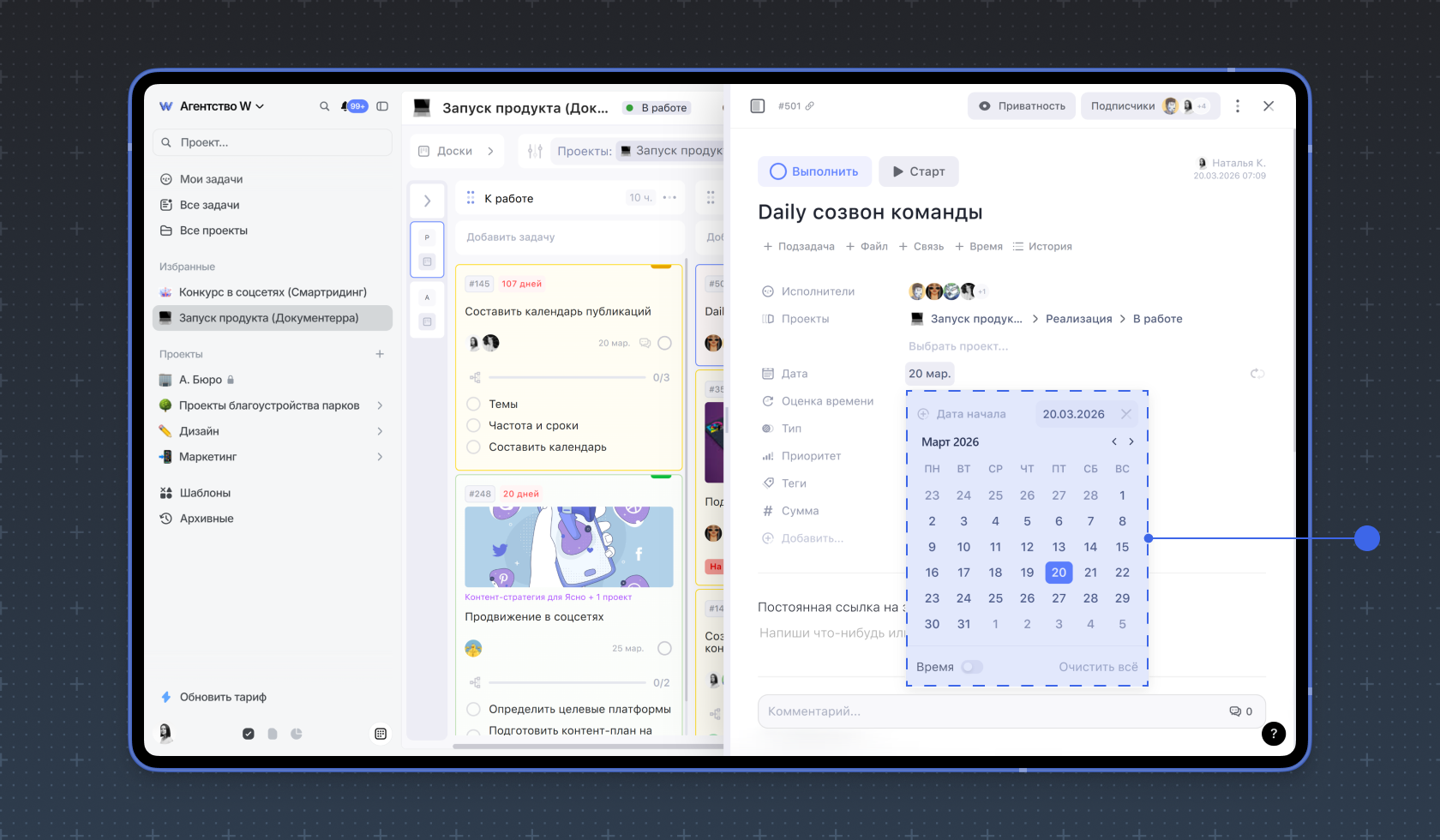Toggle sidebar panel layout icon
Image resolution: width=1440 pixels, height=840 pixels.
[382, 106]
